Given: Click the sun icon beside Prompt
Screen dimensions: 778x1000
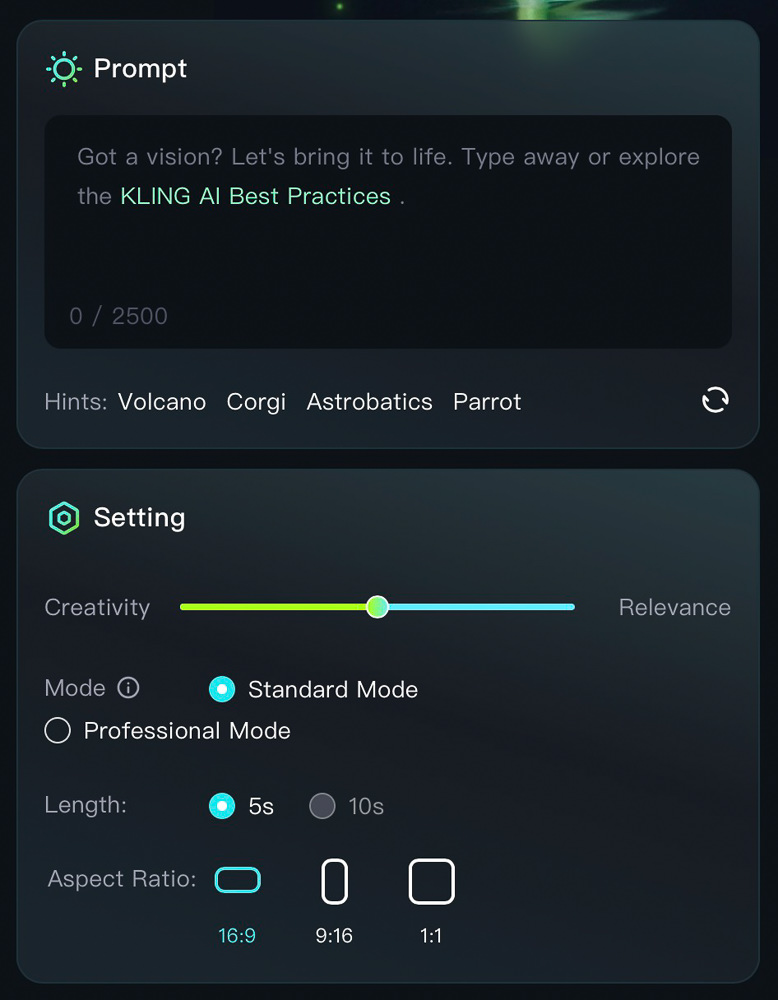Looking at the screenshot, I should point(64,69).
